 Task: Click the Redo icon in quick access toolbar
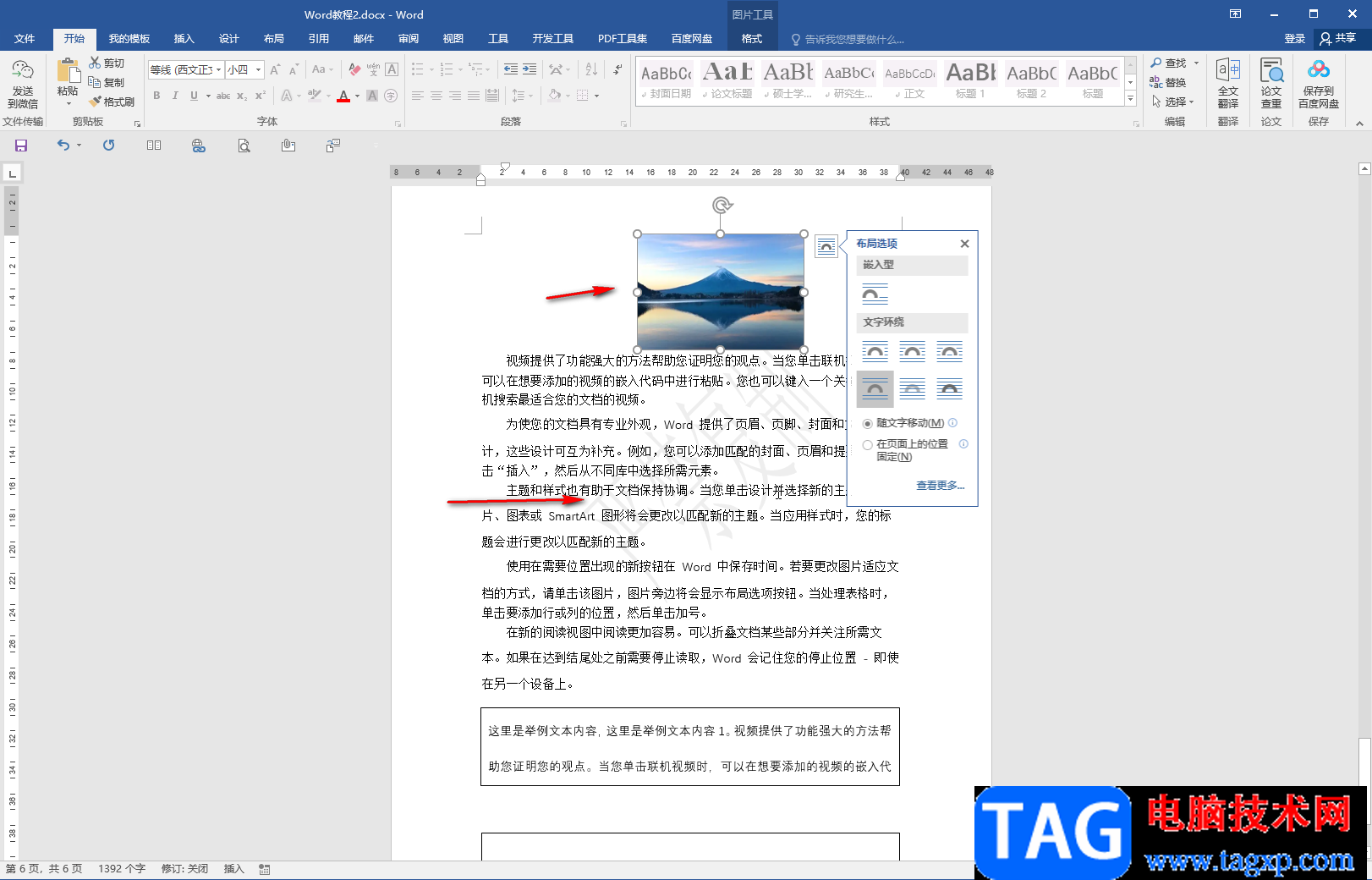click(108, 146)
